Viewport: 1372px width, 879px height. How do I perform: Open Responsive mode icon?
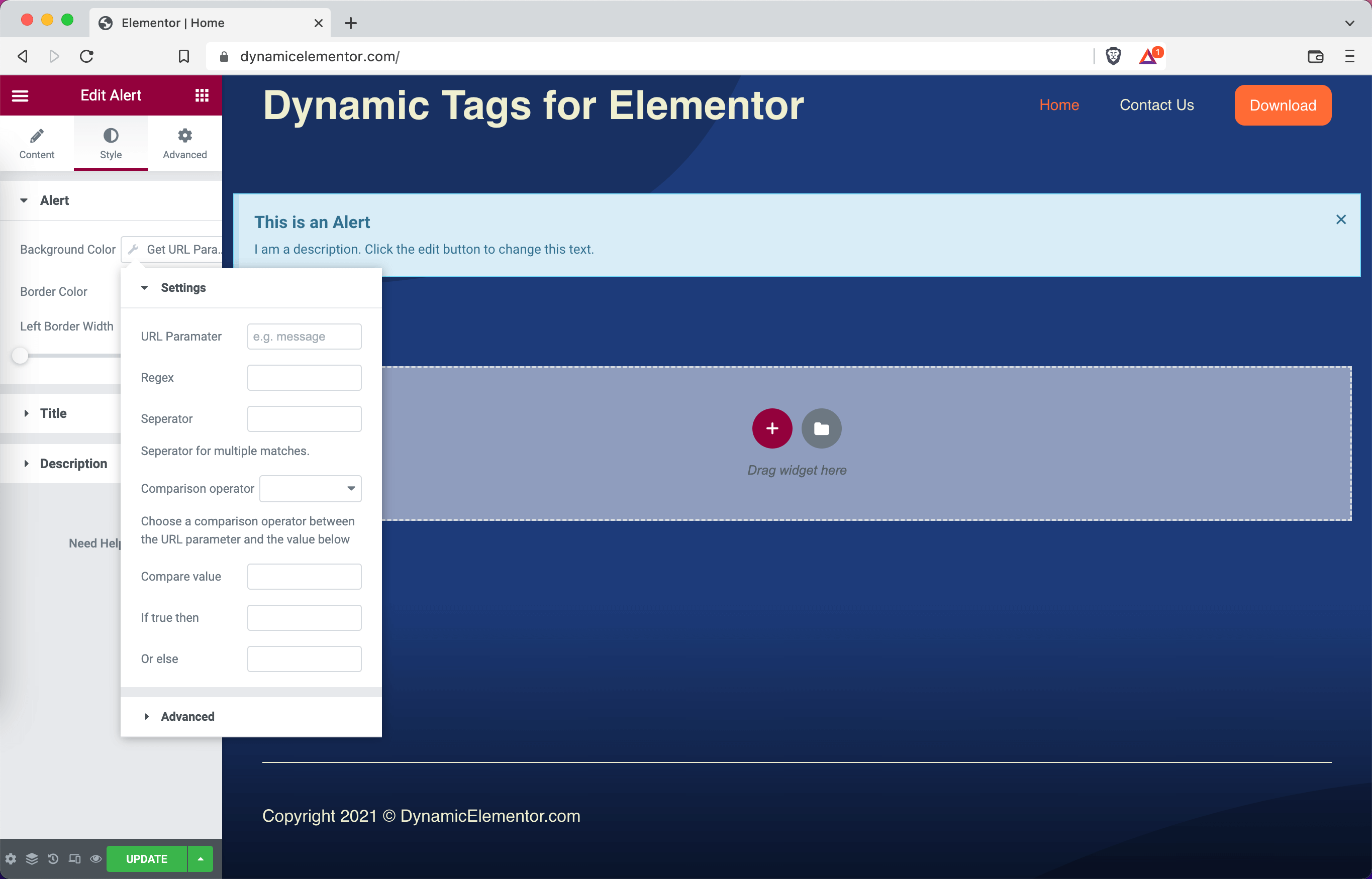click(x=75, y=859)
